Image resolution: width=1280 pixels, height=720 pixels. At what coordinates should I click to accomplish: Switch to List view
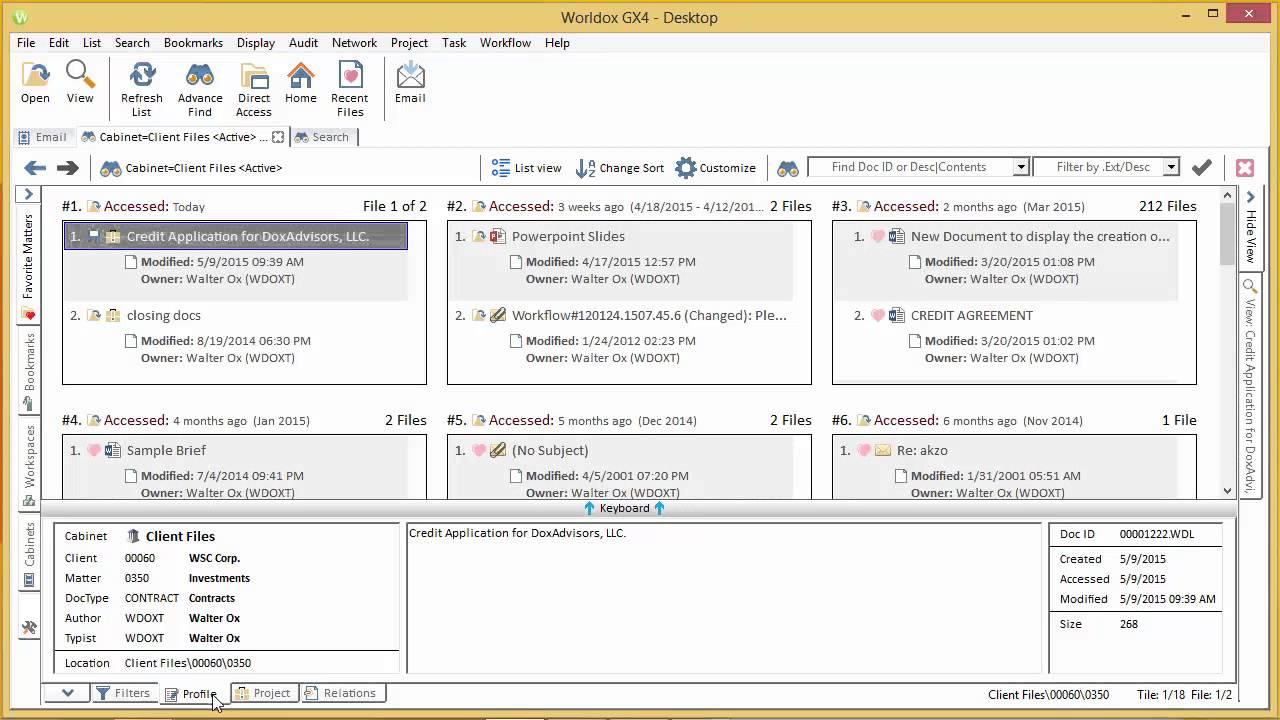pos(526,168)
